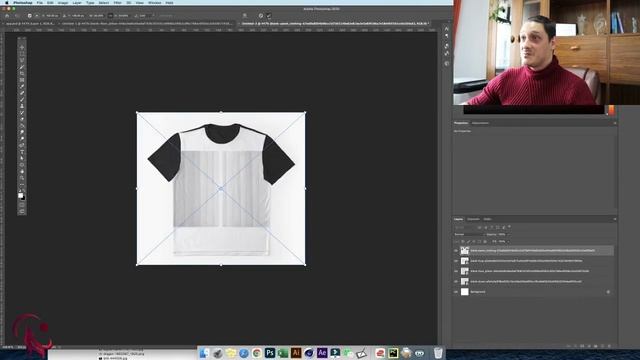Toggle visibility of the third layer

[x=456, y=271]
